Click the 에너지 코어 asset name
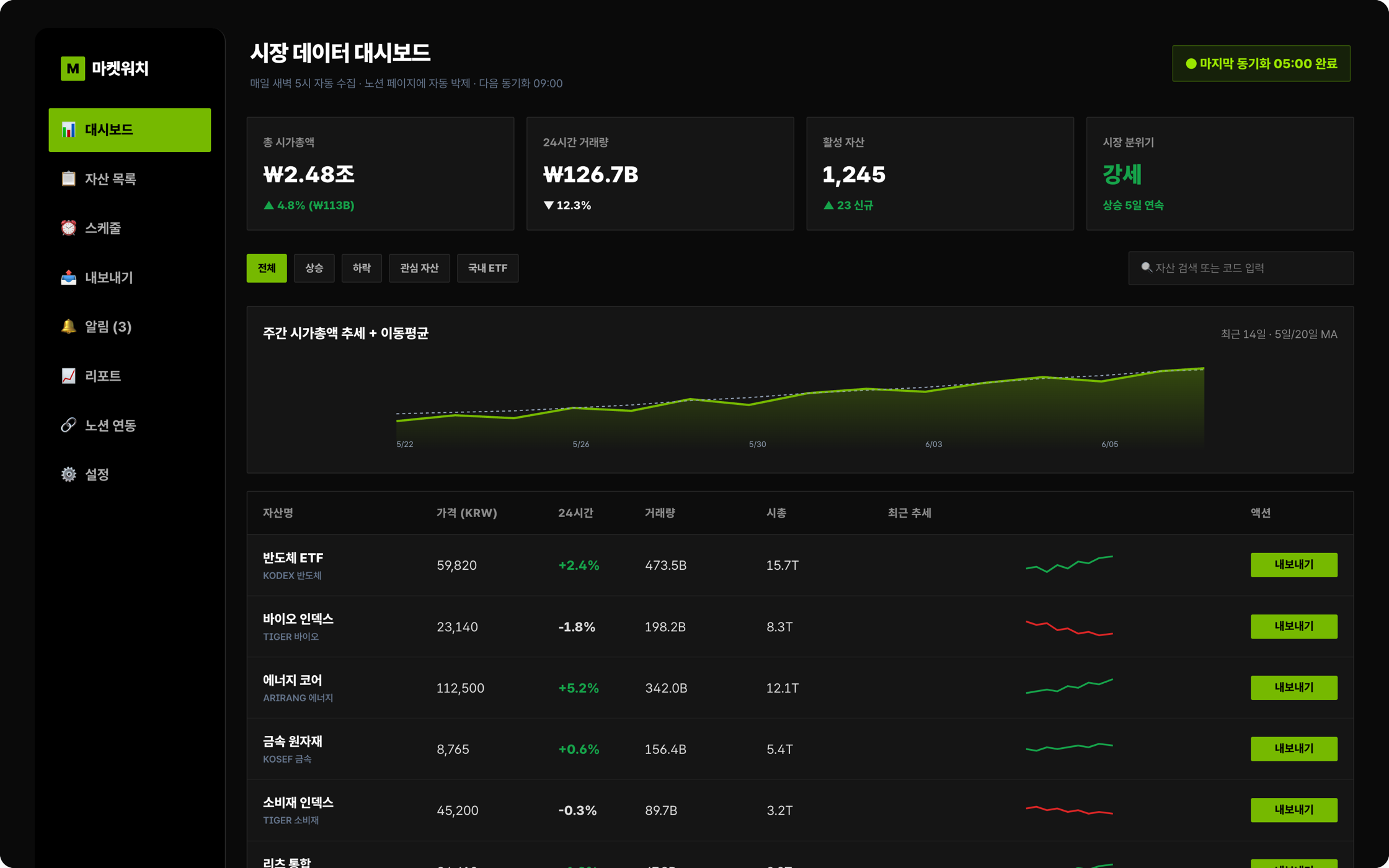 [x=293, y=680]
